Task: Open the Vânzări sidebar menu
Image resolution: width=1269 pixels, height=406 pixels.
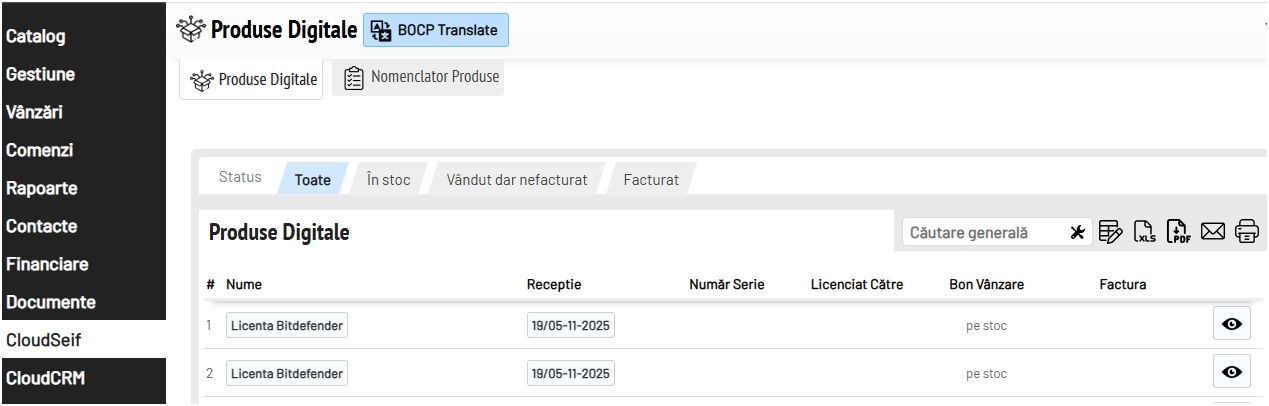Action: (x=34, y=112)
